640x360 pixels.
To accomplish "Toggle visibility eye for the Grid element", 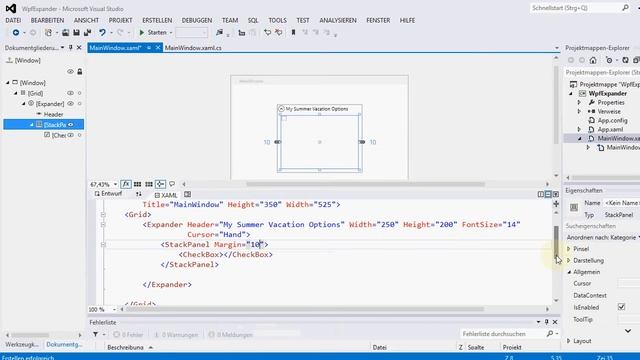I will 70,93.
